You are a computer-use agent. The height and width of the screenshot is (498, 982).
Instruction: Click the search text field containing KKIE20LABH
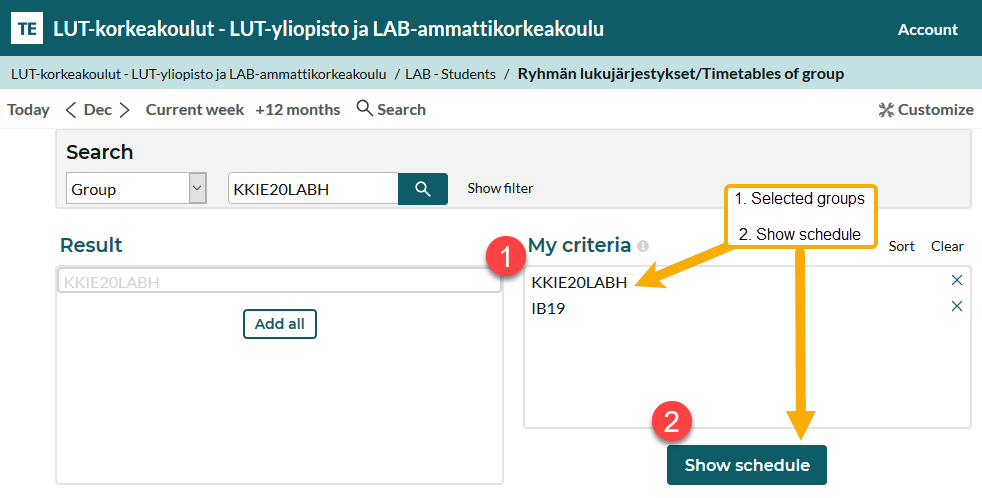click(312, 189)
